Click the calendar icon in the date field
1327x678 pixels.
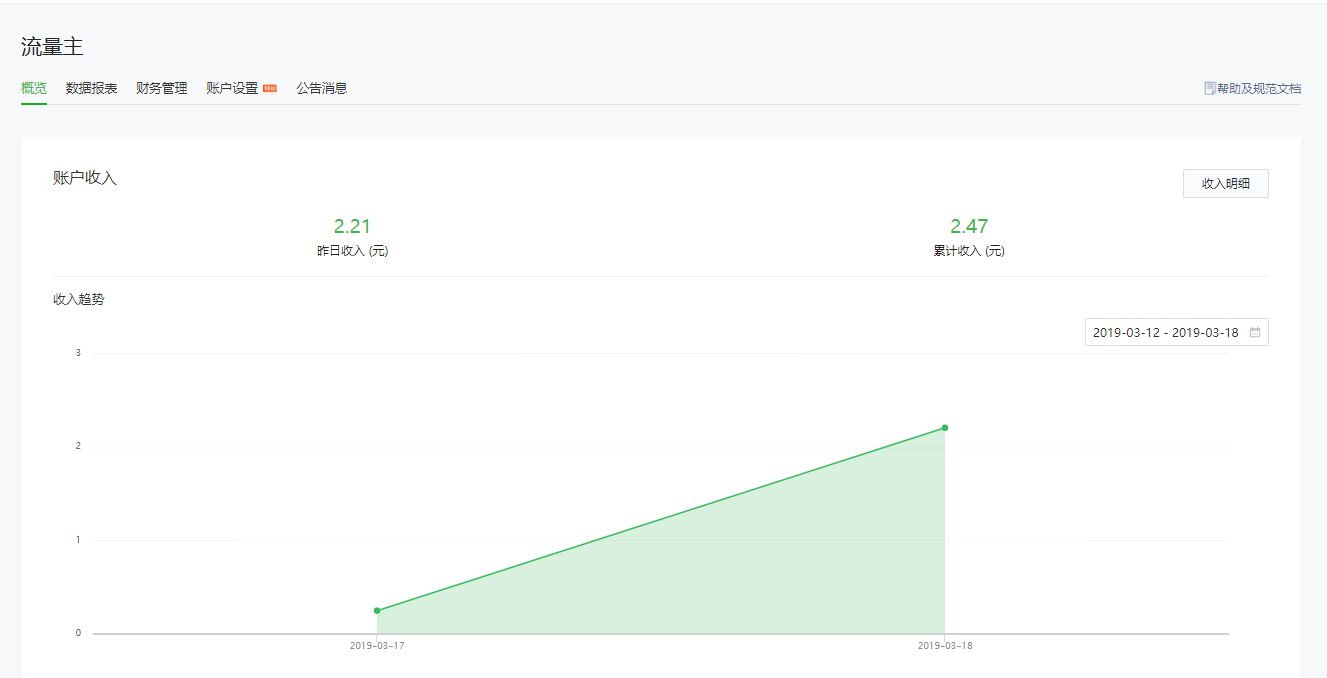(x=1255, y=332)
